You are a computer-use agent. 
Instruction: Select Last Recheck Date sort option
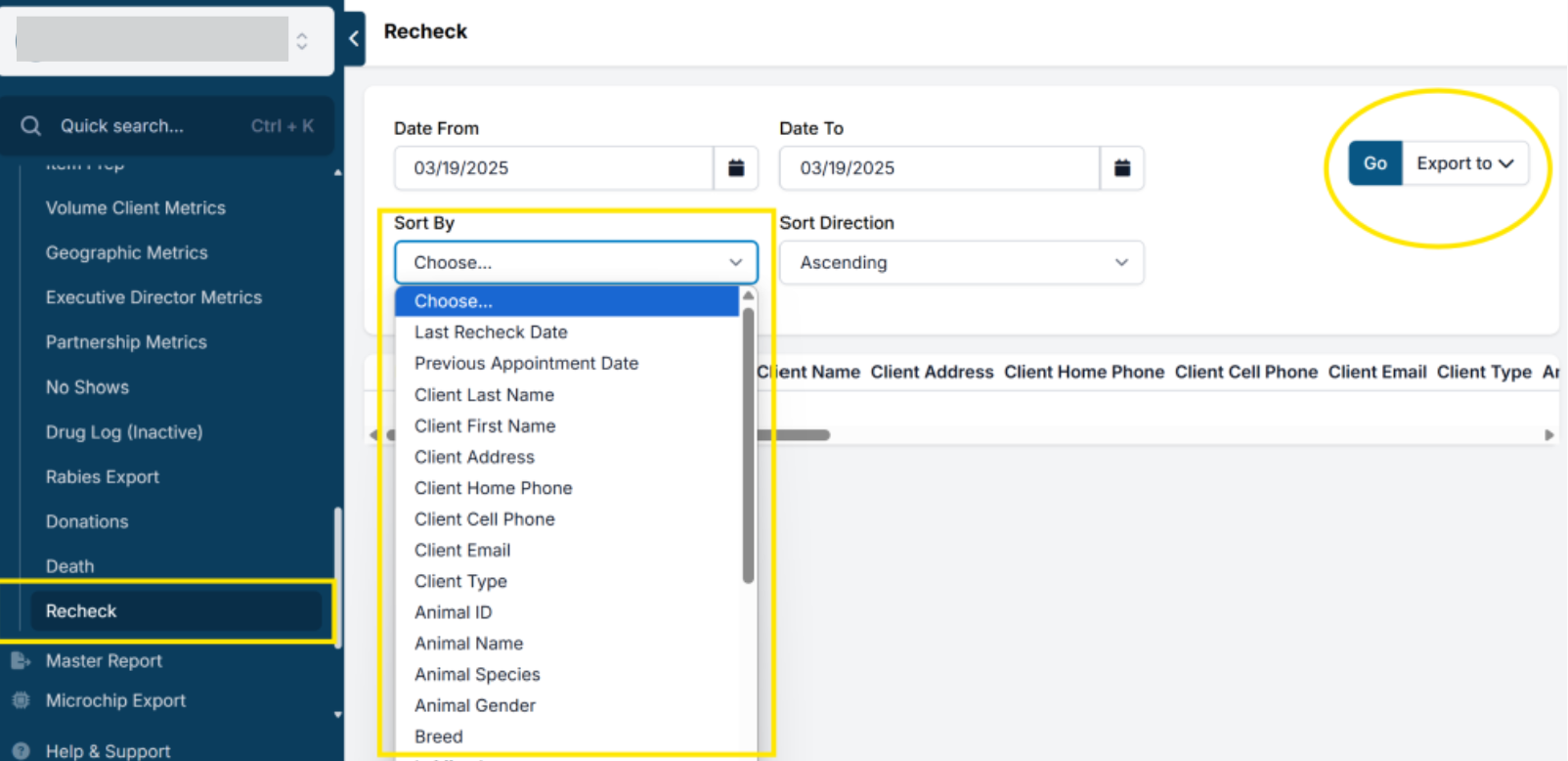pos(491,333)
